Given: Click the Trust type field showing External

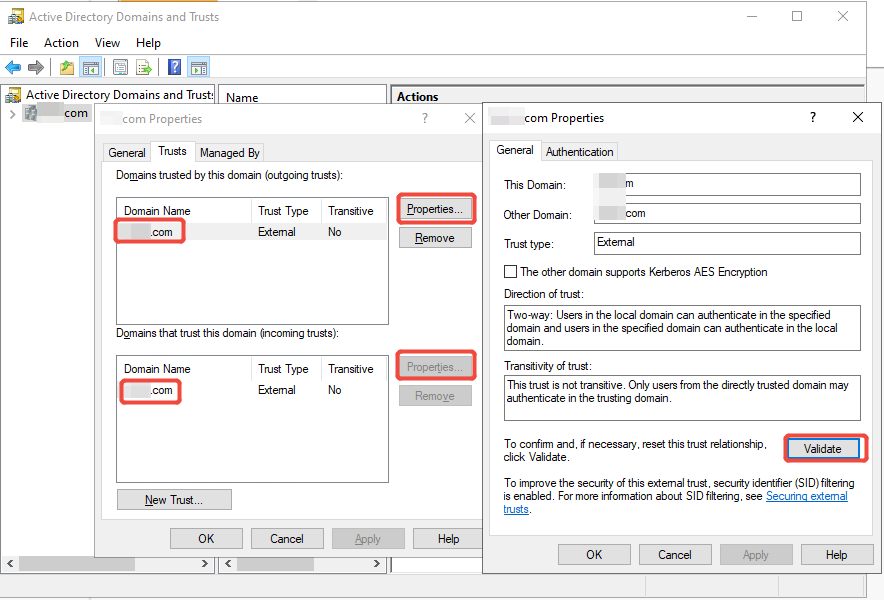Looking at the screenshot, I should (727, 243).
